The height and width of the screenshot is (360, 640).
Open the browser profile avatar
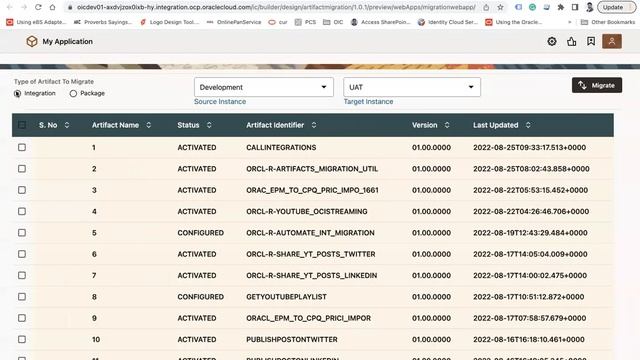click(x=589, y=7)
